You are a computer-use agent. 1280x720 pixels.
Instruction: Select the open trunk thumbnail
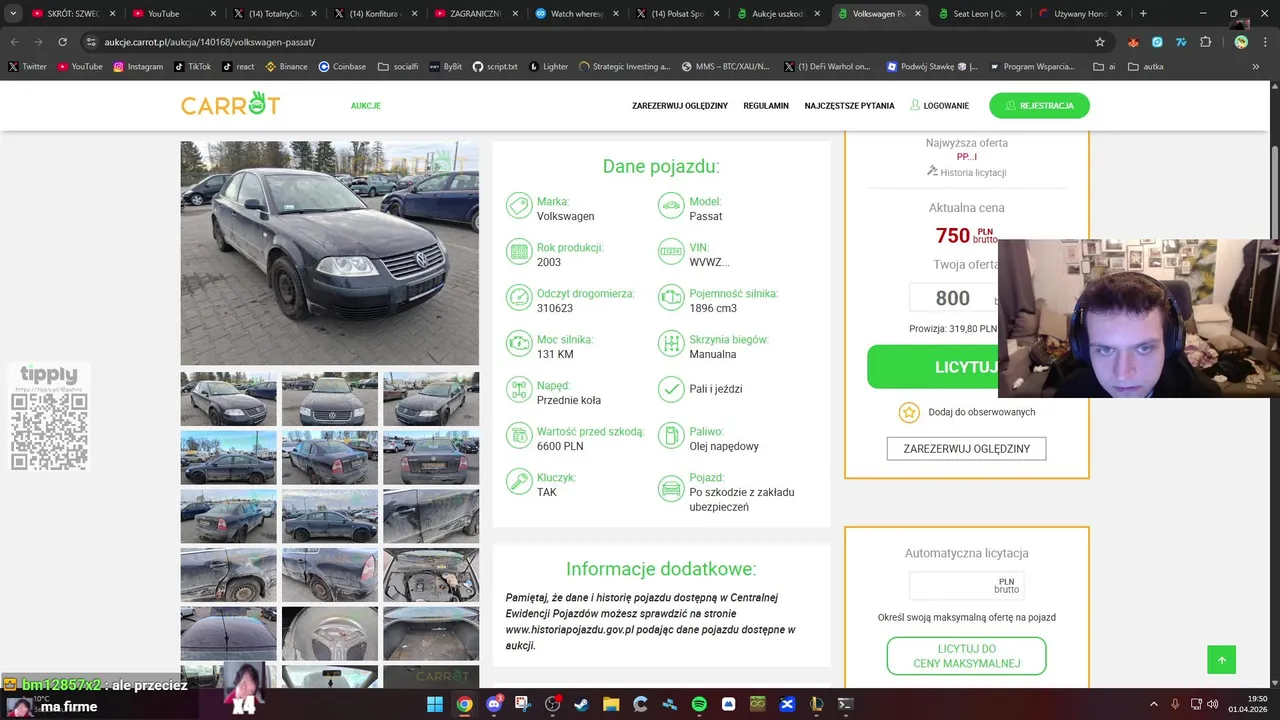(431, 634)
